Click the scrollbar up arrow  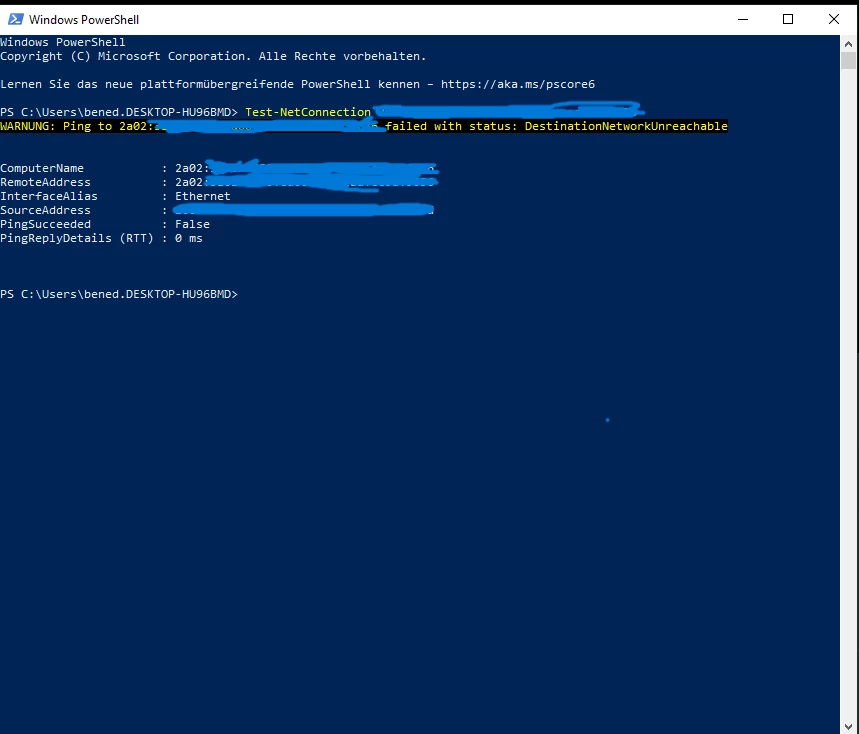coord(848,44)
